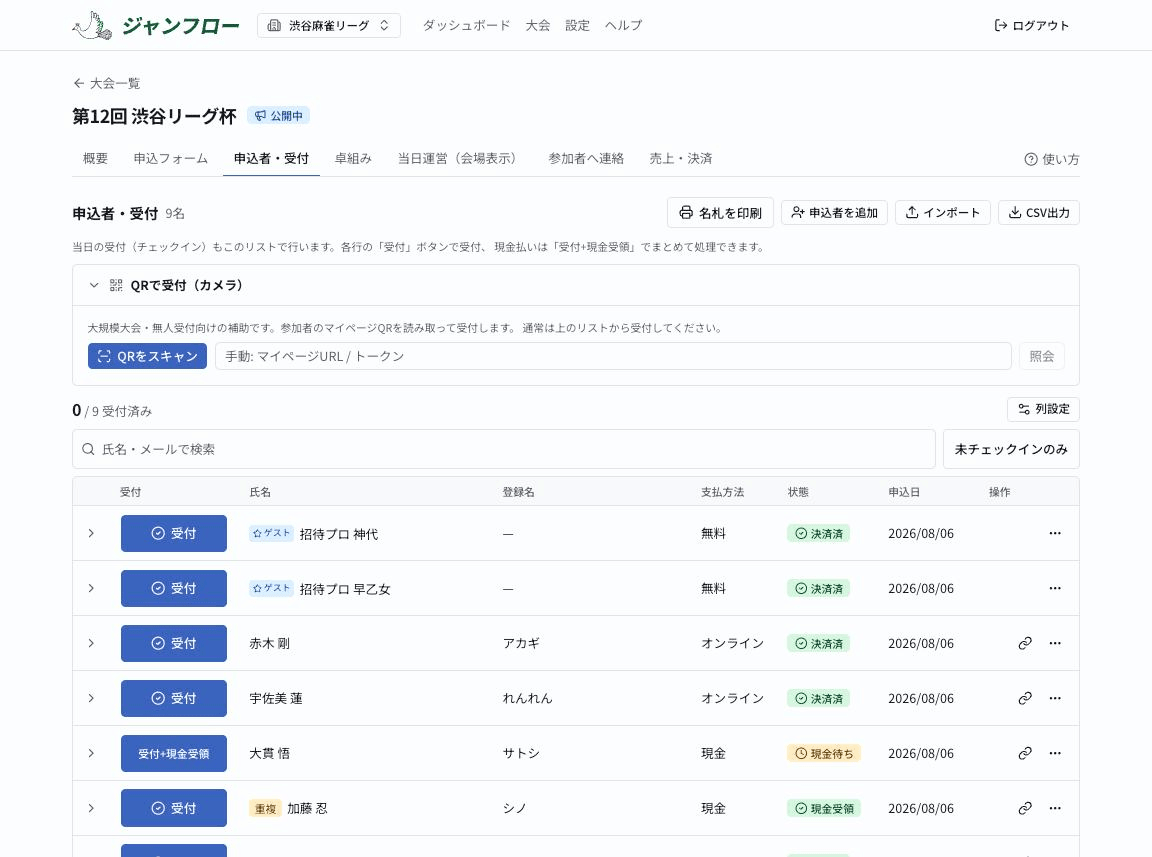The height and width of the screenshot is (857, 1152).
Task: Open more actions for 大貫 悟
Action: click(1055, 753)
